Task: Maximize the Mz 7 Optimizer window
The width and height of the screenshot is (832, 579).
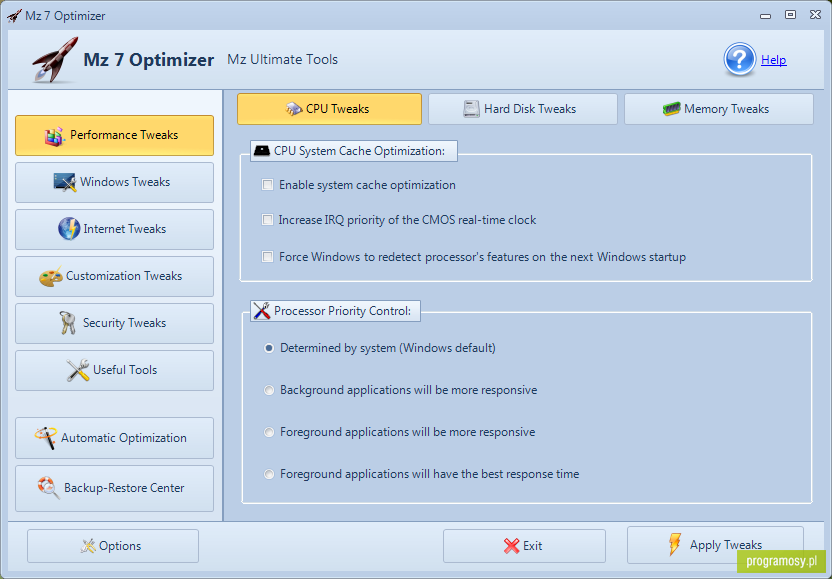Action: pos(790,15)
